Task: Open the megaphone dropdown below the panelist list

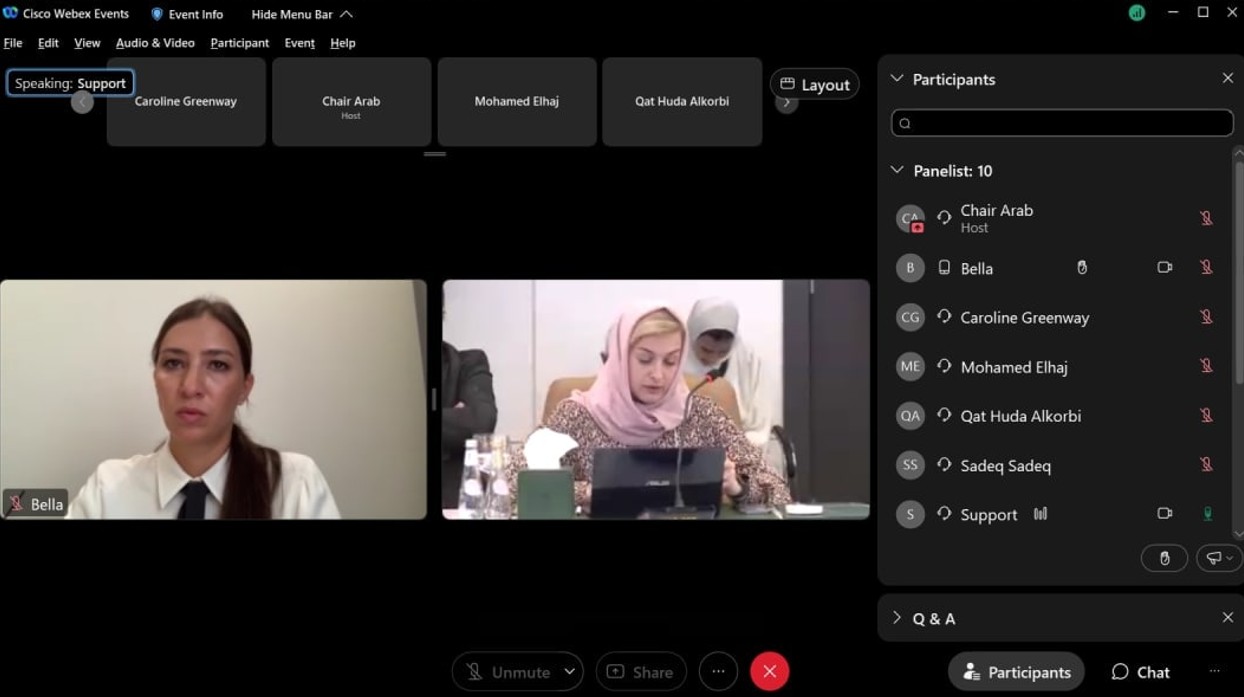Action: [1219, 558]
